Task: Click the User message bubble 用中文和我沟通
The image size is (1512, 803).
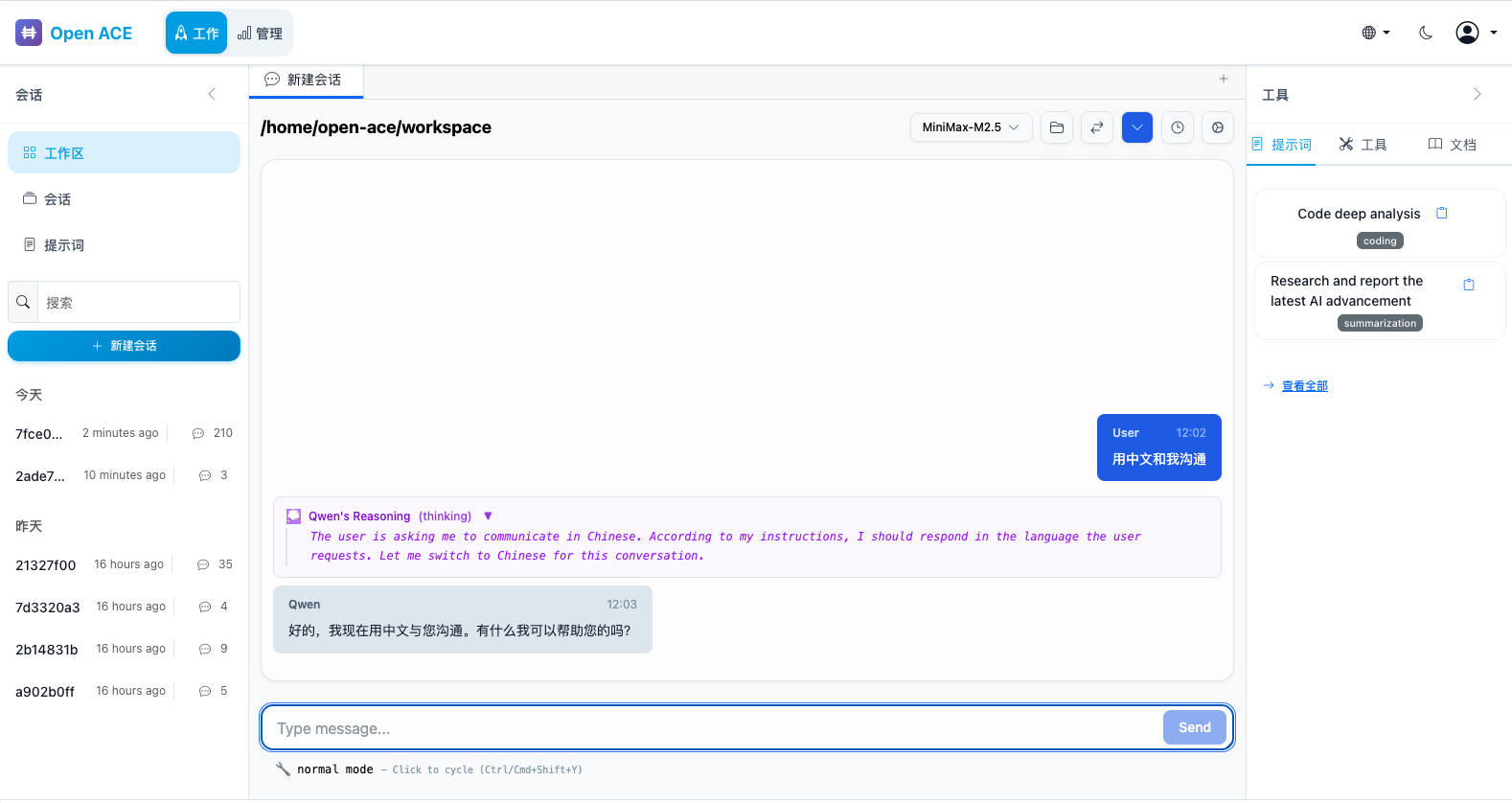Action: click(x=1159, y=447)
